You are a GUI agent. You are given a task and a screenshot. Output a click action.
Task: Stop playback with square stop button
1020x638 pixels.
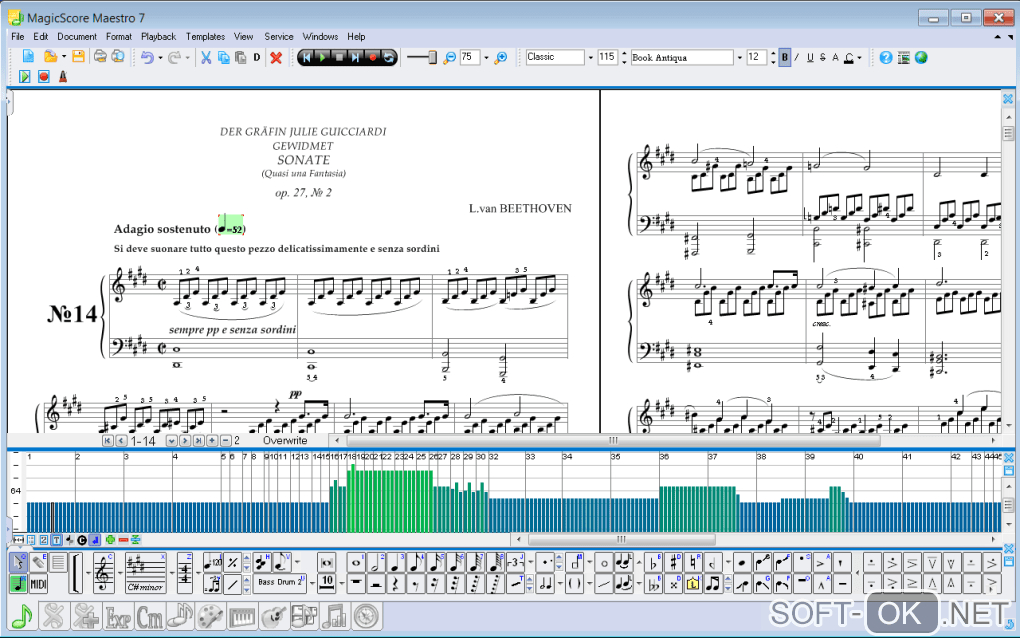(x=339, y=58)
